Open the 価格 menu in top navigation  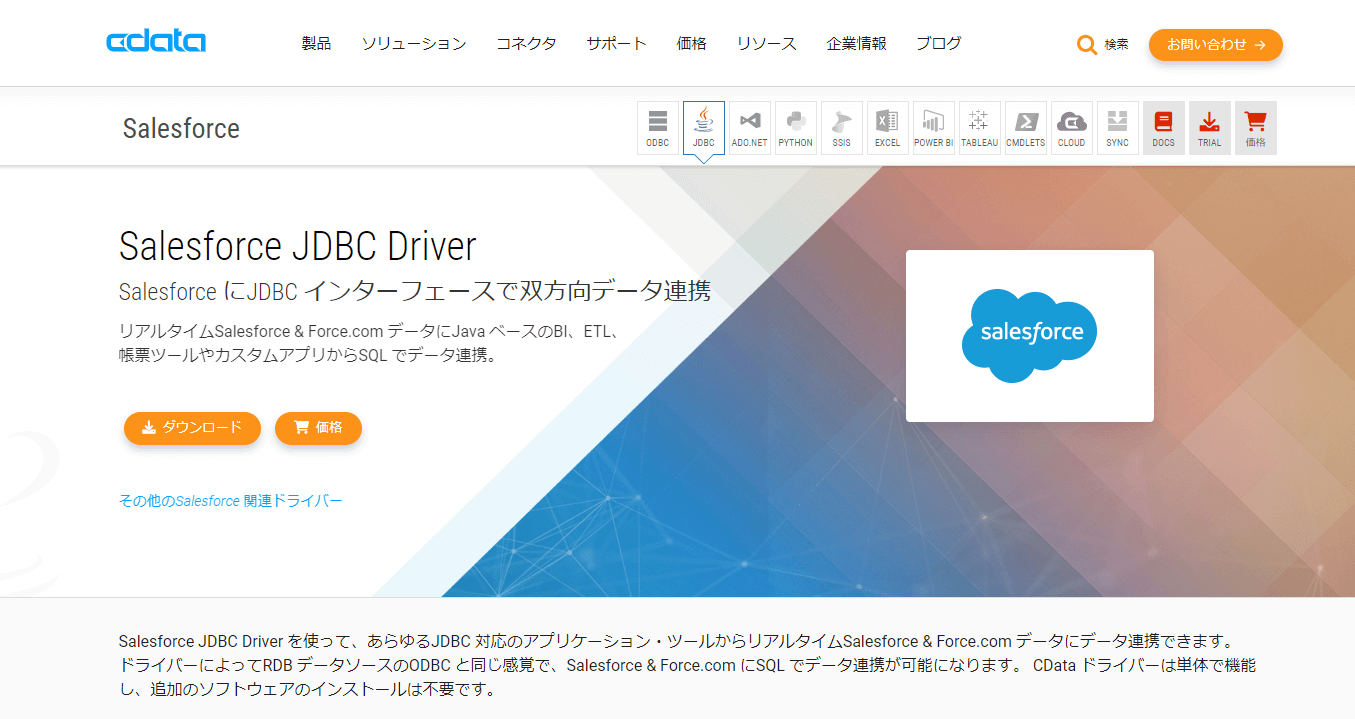coord(691,44)
